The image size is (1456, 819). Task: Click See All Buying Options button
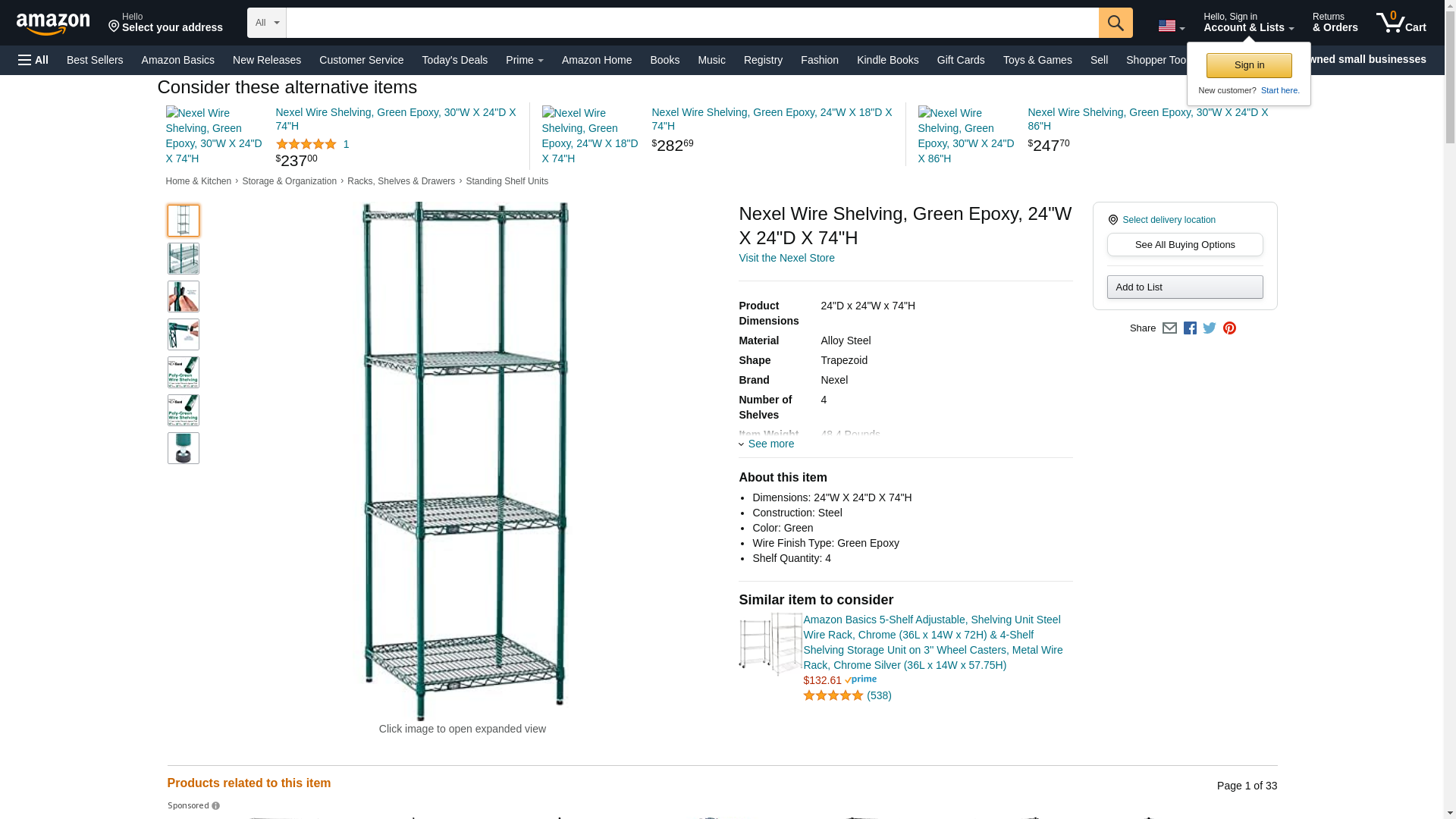(x=1185, y=244)
